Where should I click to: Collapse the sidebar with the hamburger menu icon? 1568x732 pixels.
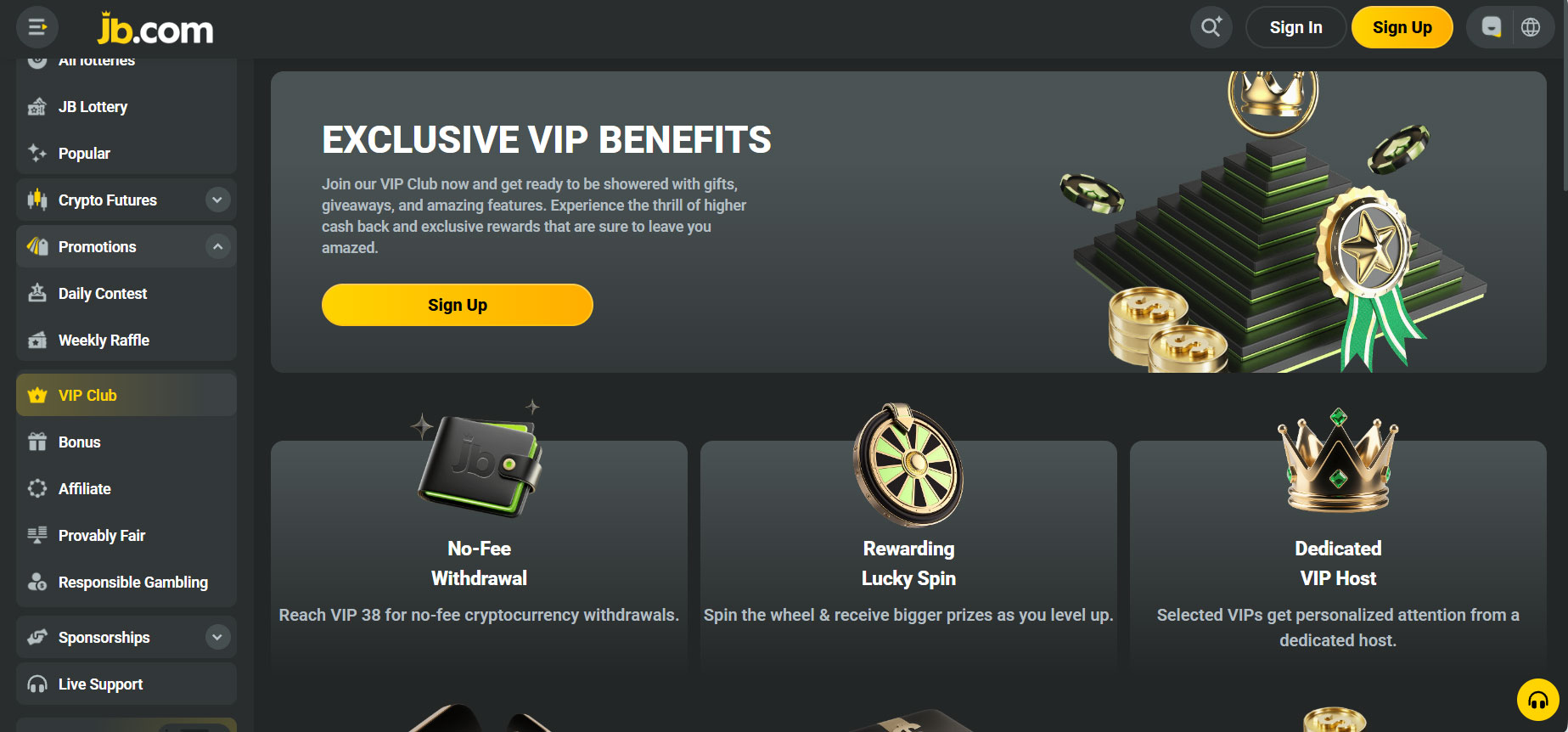tap(37, 27)
